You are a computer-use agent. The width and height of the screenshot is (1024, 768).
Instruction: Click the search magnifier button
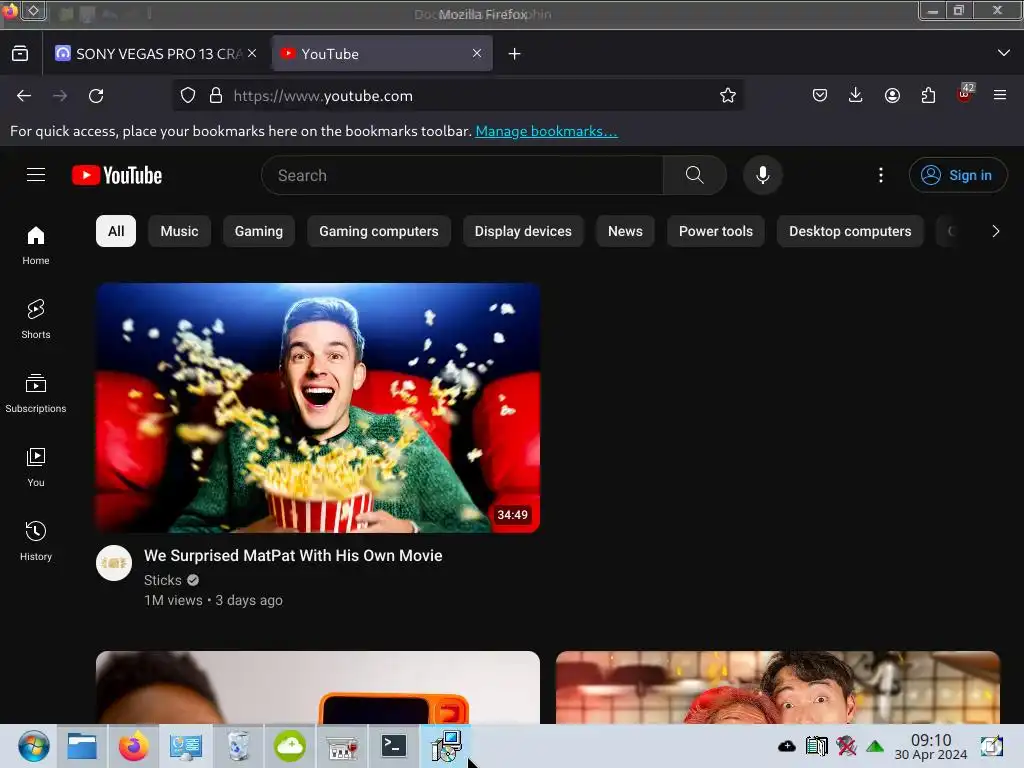[x=694, y=175]
